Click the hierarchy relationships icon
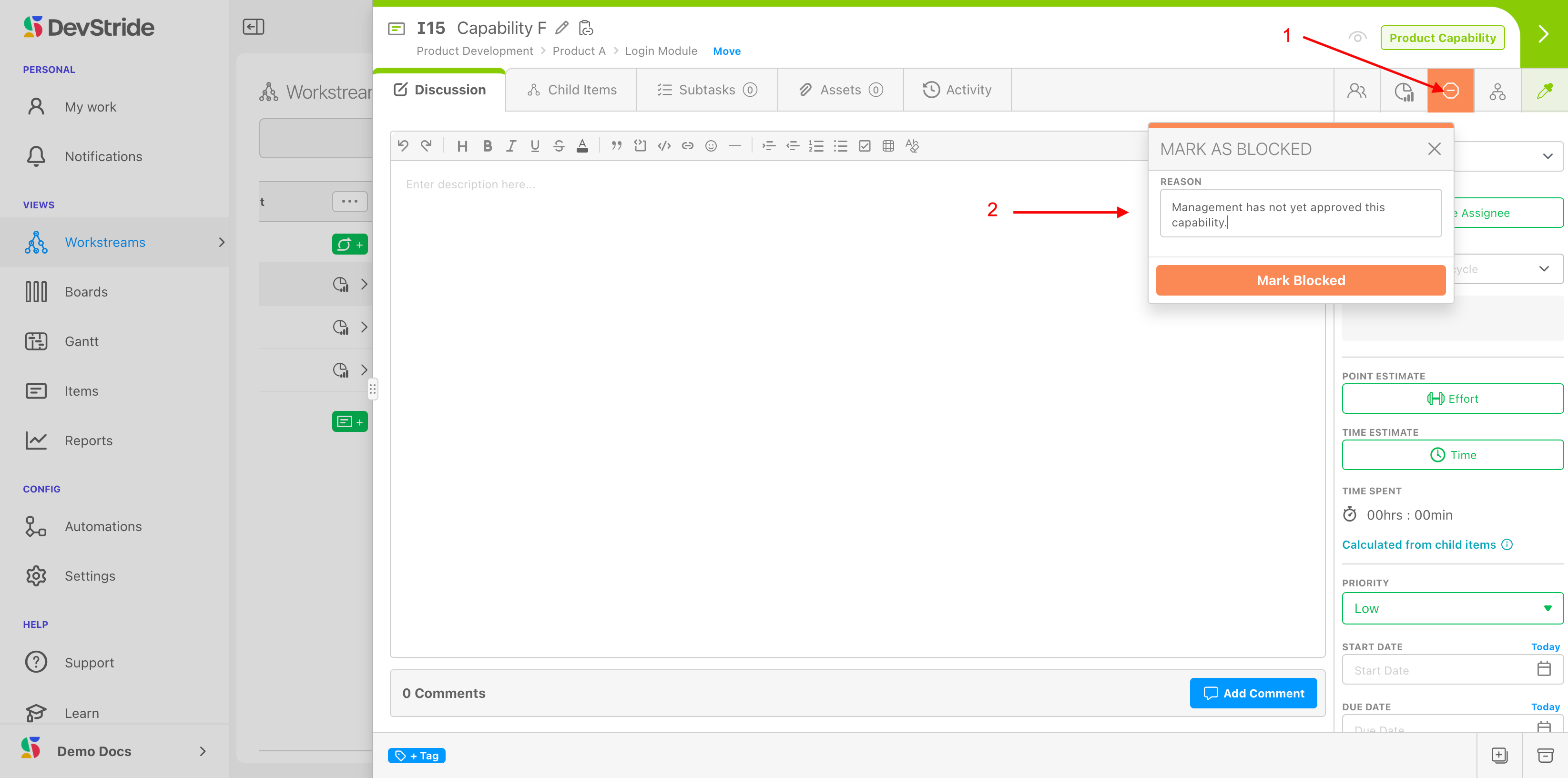The image size is (1568, 778). click(1497, 91)
